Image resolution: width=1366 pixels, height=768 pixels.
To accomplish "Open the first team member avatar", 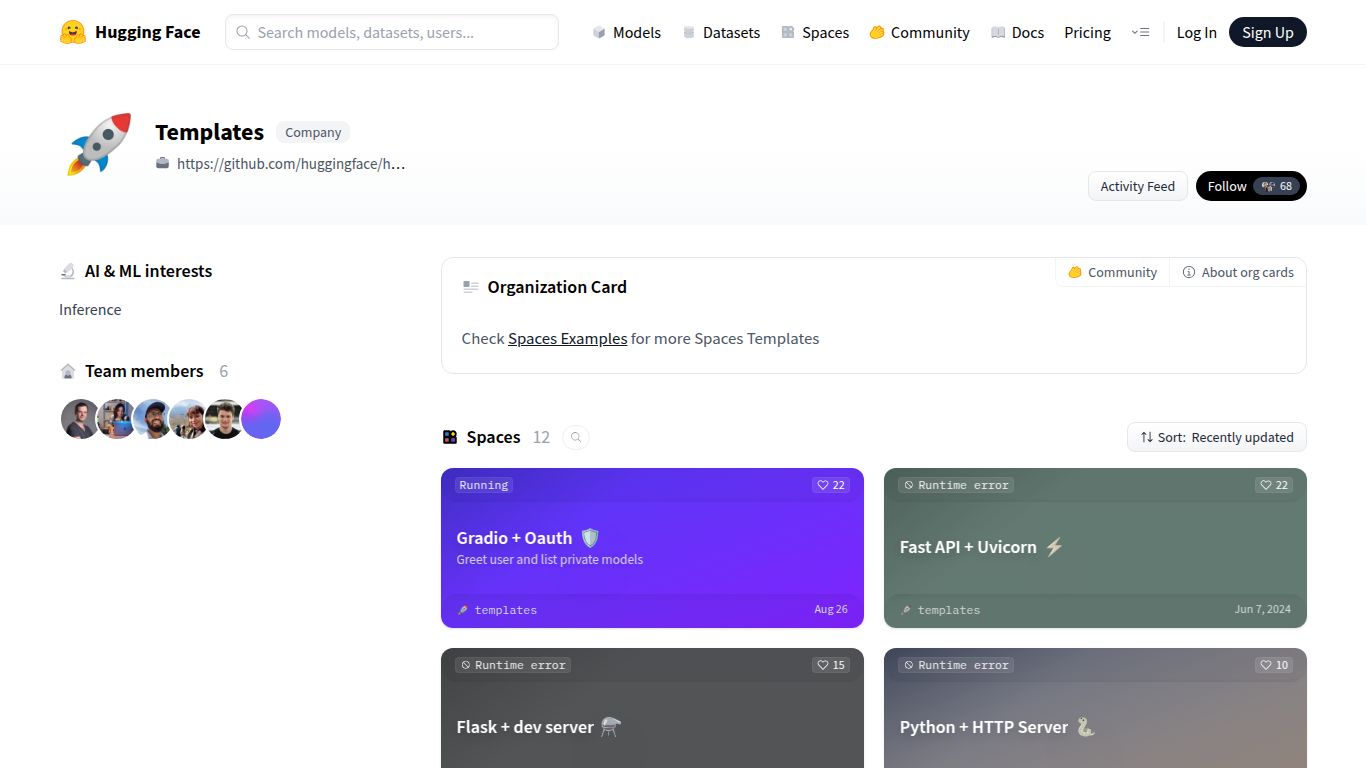I will point(80,419).
